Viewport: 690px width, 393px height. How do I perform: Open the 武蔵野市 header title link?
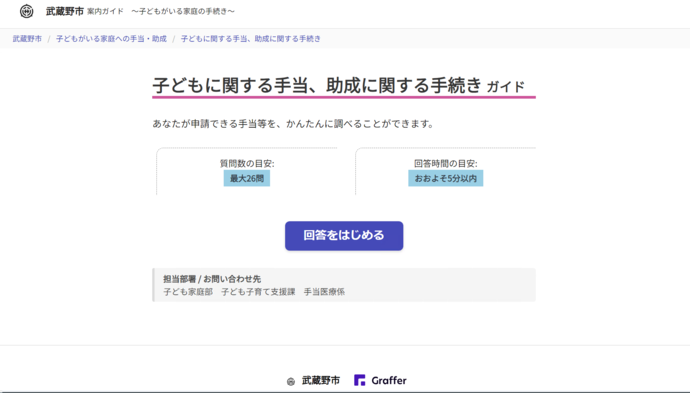click(65, 11)
